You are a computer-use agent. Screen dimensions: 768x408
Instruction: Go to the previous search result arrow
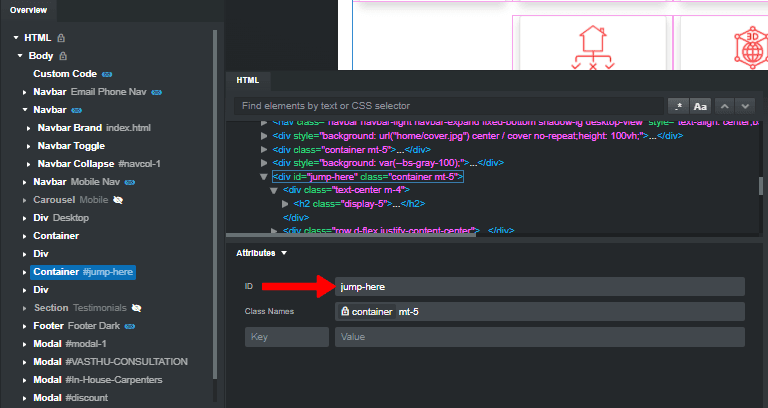click(x=725, y=106)
